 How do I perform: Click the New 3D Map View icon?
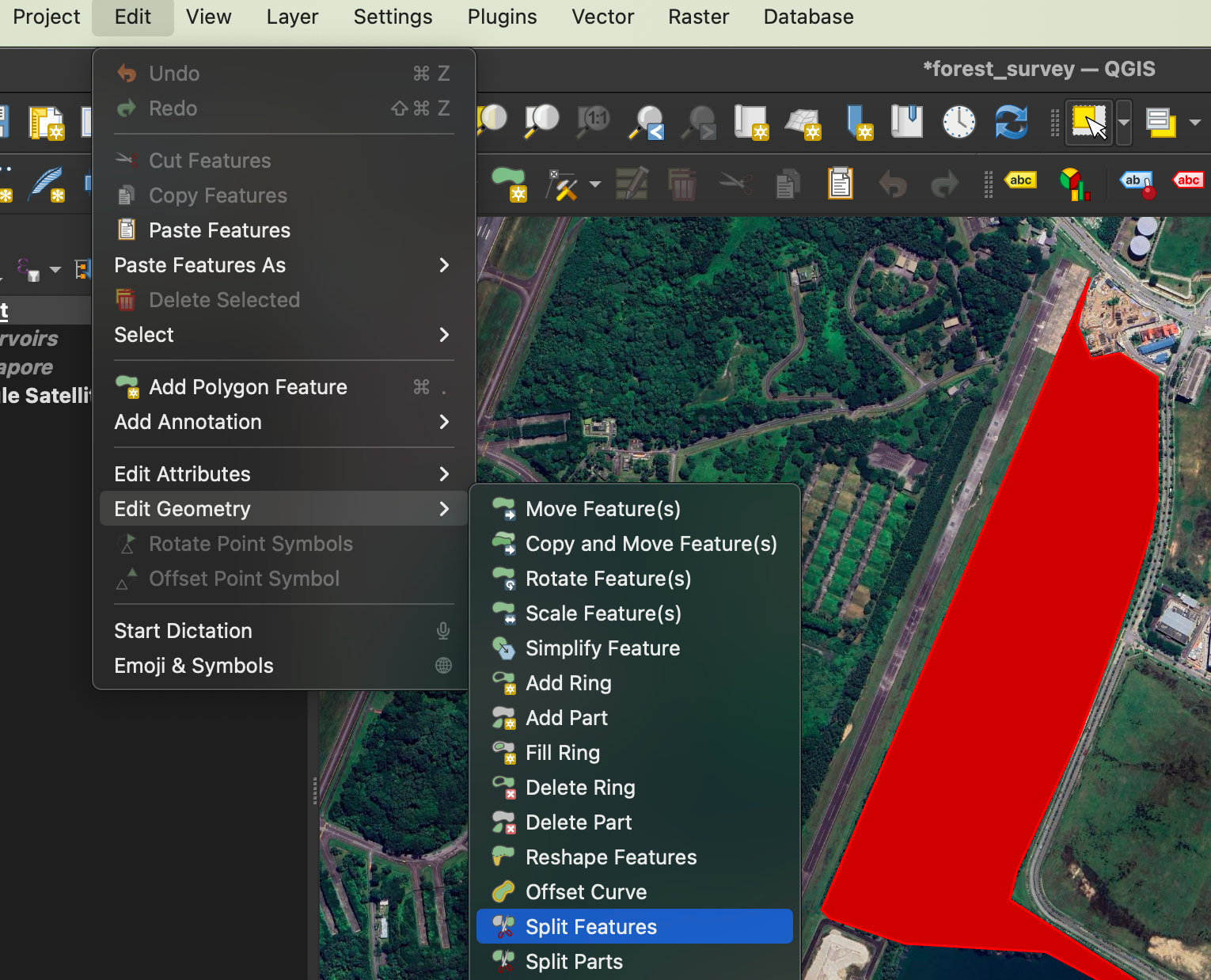tap(804, 123)
